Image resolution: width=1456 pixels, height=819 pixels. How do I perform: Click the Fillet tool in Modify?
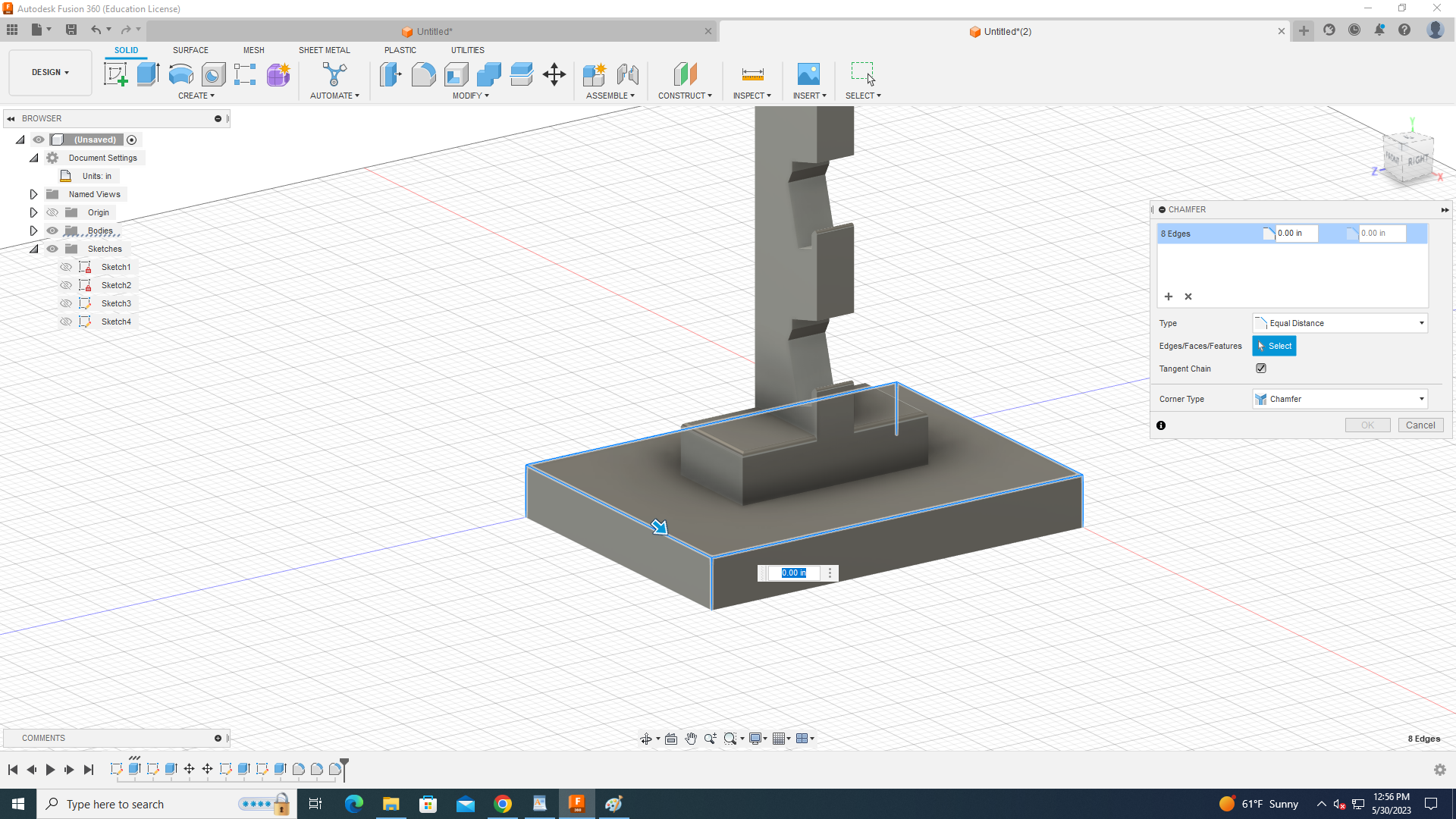click(423, 74)
